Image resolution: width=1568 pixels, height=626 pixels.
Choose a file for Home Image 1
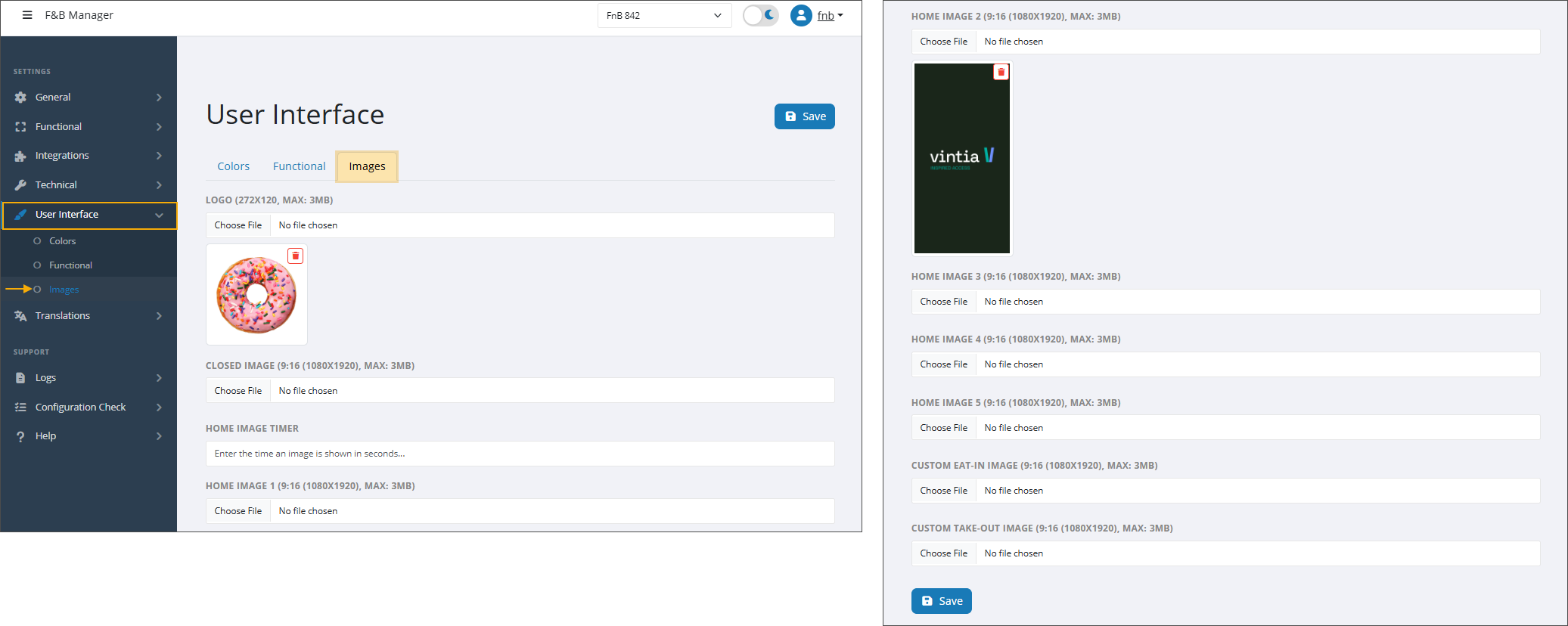pyautogui.click(x=238, y=511)
